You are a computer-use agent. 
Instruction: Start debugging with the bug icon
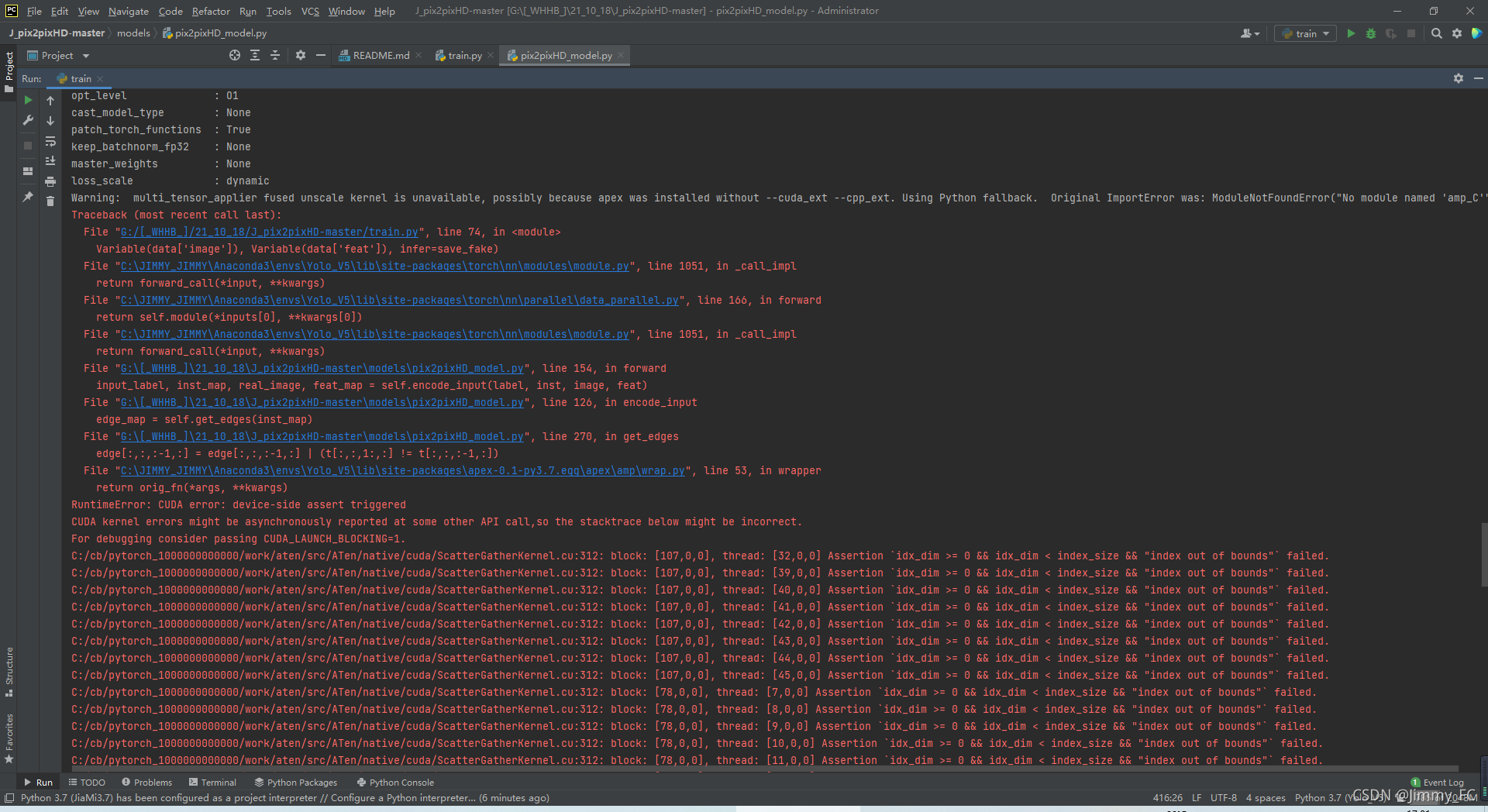1373,33
